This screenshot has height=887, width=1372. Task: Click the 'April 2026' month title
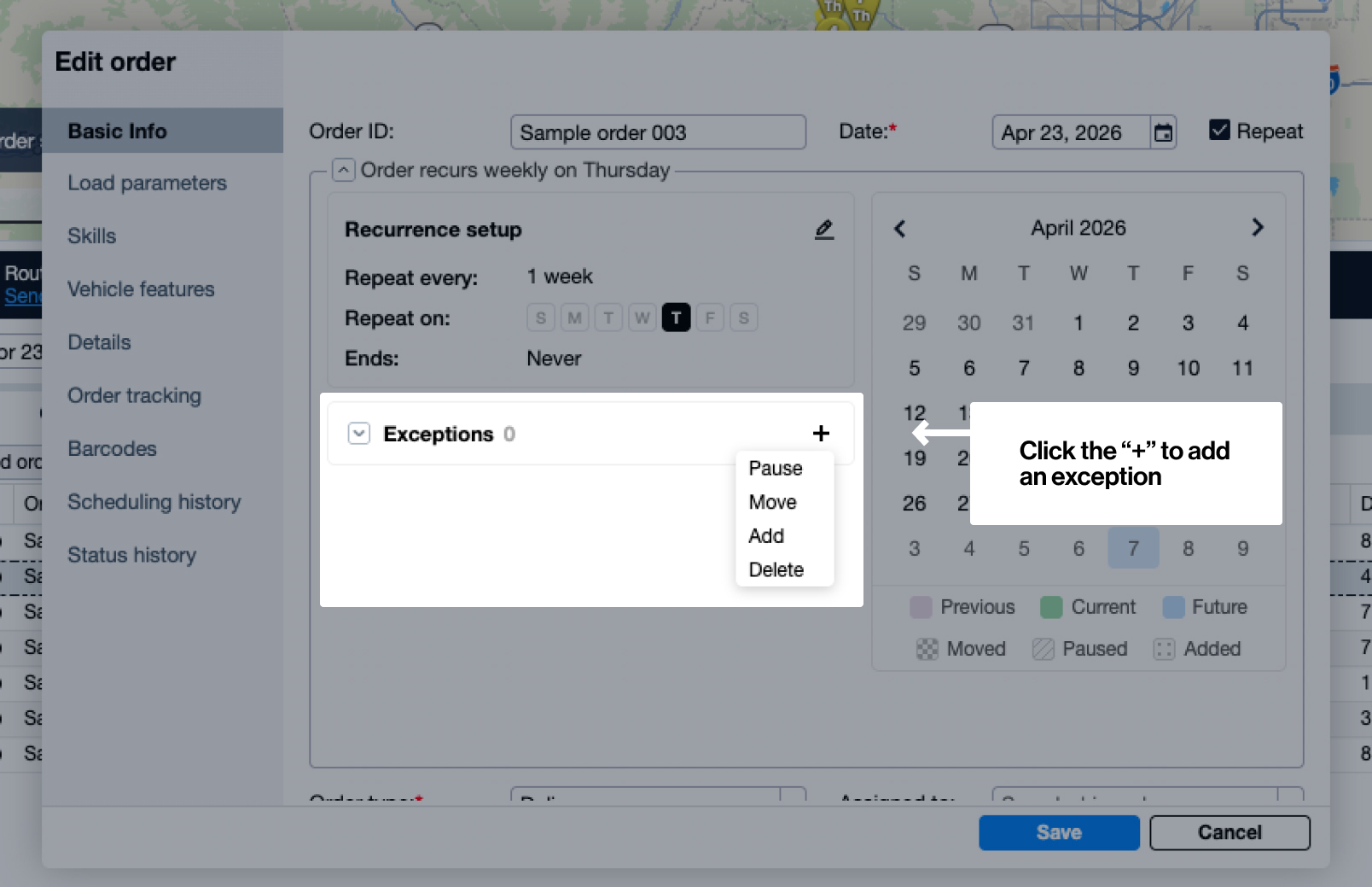tap(1078, 228)
